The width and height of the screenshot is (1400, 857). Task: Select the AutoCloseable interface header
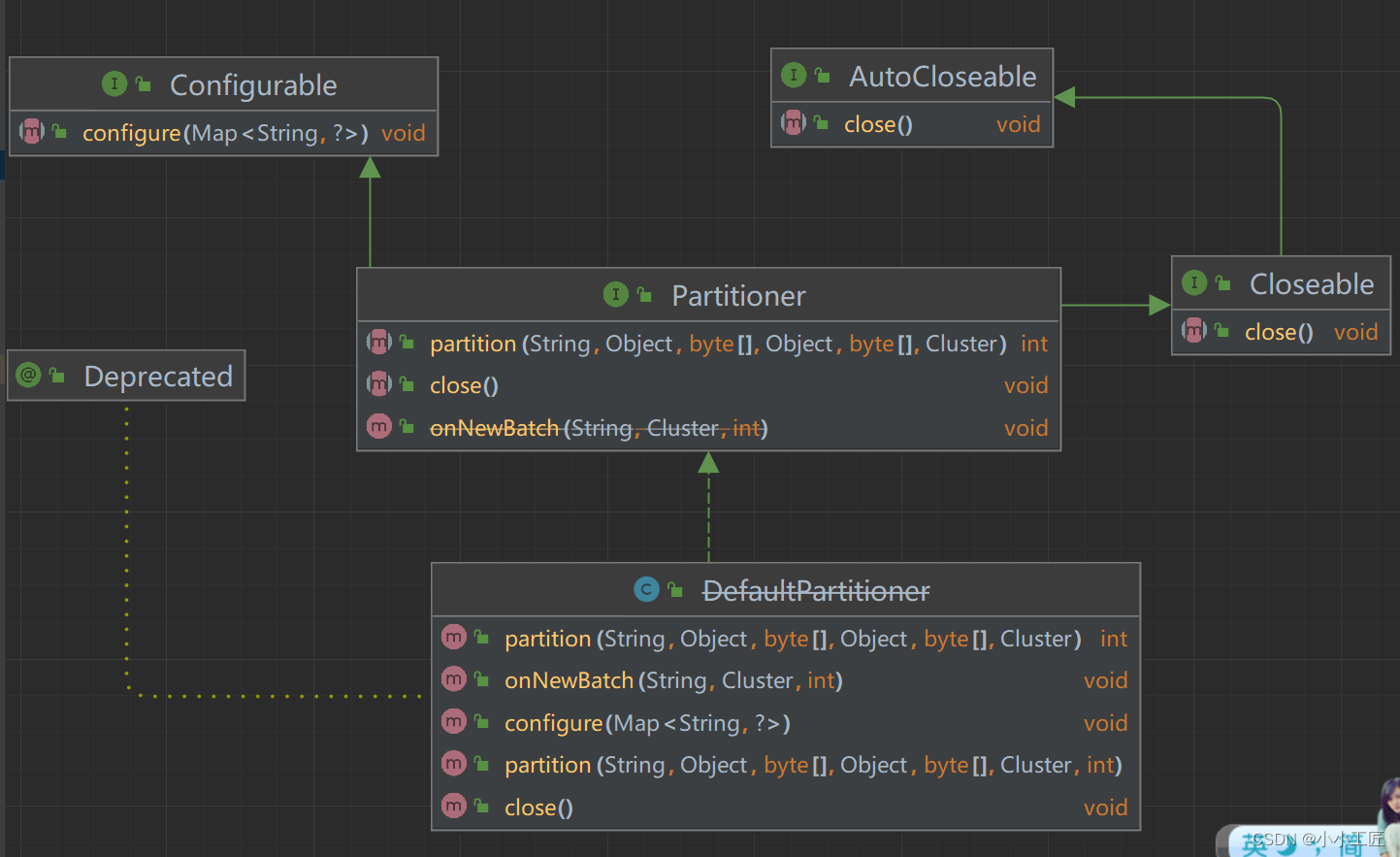coord(942,77)
